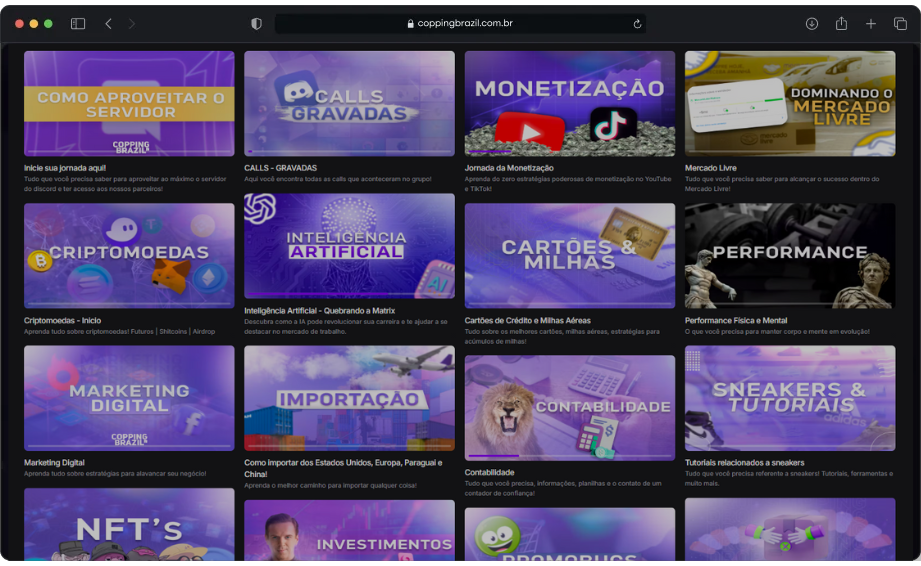Viewport: 921px width, 566px height.
Task: Click the 'Aqui você encontra todas as calls' description
Action: [x=337, y=179]
